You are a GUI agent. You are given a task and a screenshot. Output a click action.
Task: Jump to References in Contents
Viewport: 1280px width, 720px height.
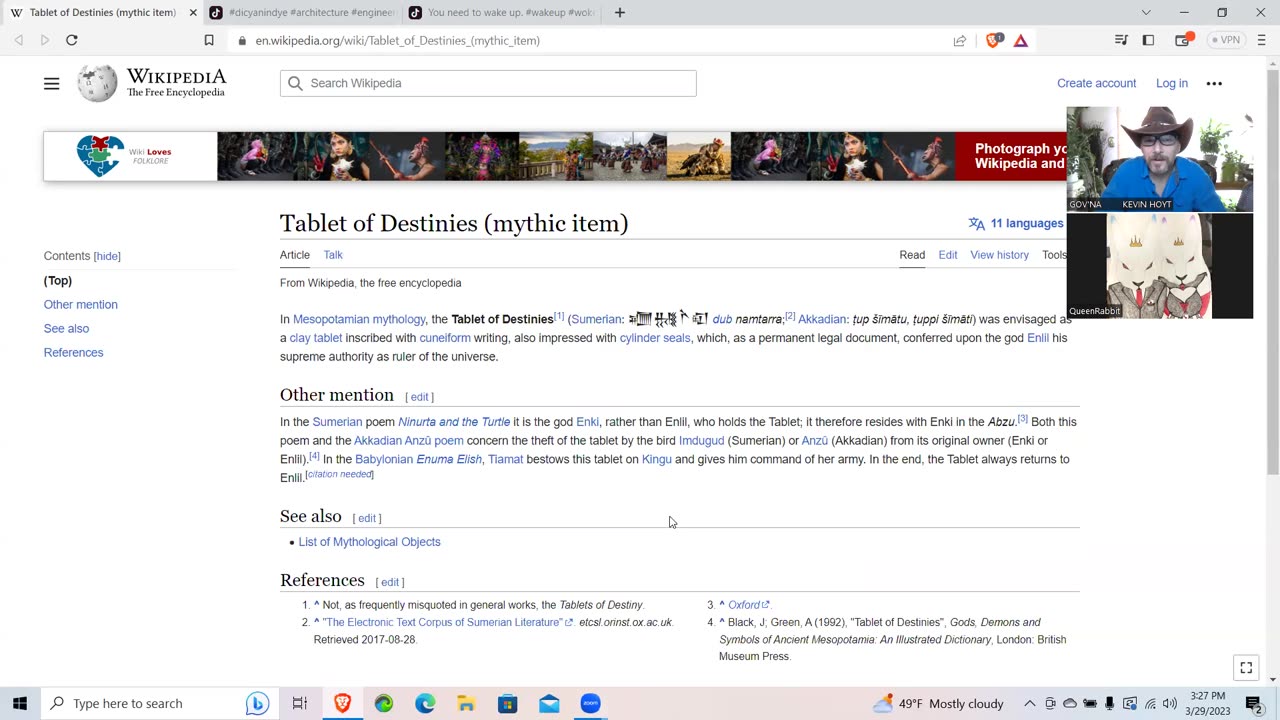(x=73, y=353)
